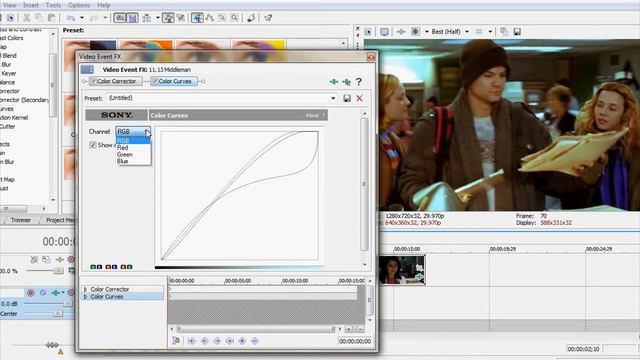640x360 pixels.
Task: Open the View menu
Action: click(9, 5)
